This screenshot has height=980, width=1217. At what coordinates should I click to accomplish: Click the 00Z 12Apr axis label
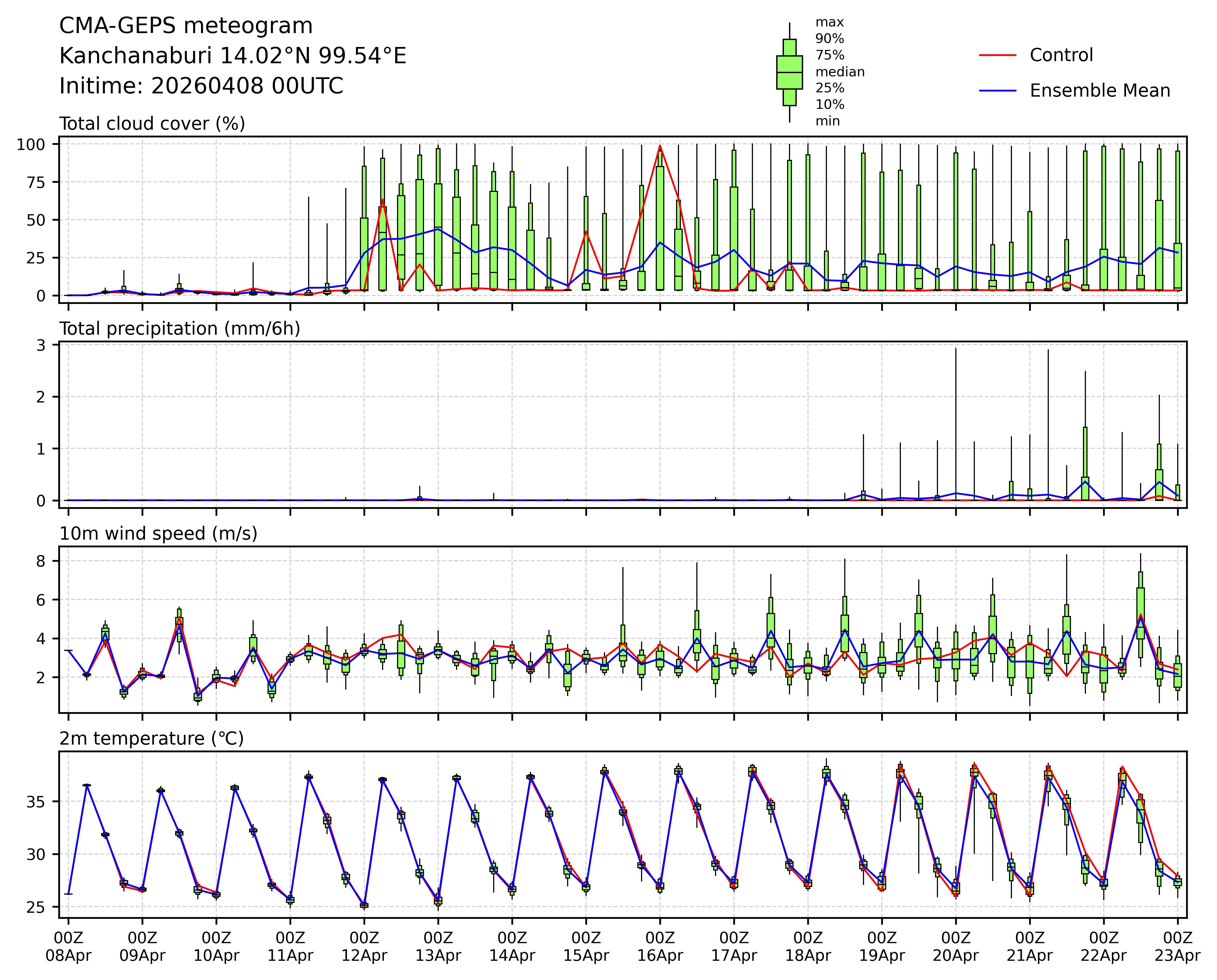pos(364,947)
